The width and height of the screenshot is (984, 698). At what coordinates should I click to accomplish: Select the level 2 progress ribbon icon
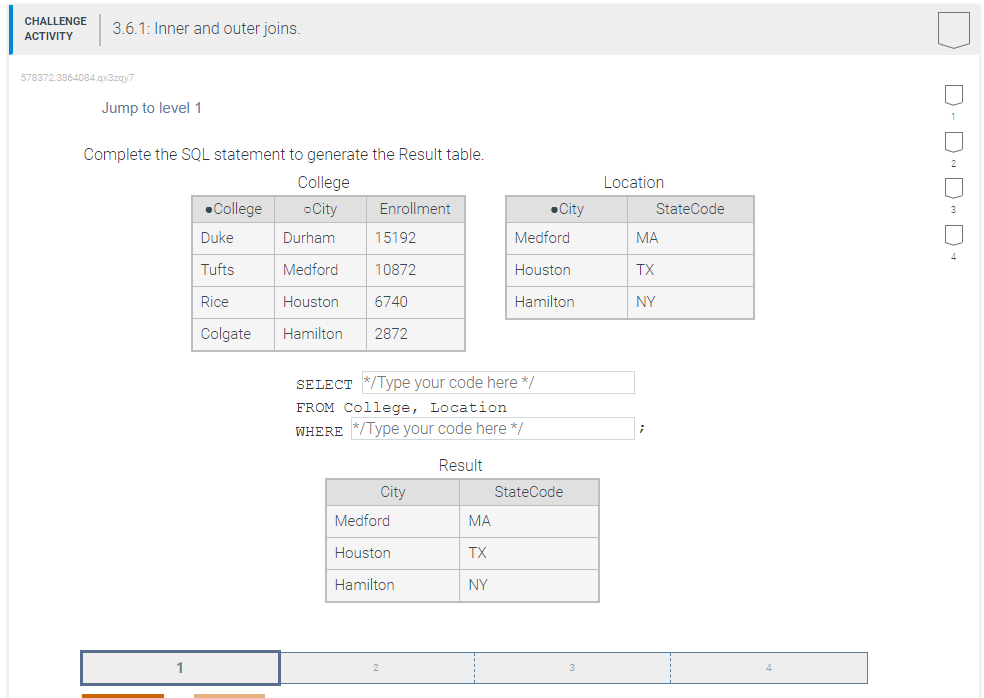pyautogui.click(x=953, y=142)
